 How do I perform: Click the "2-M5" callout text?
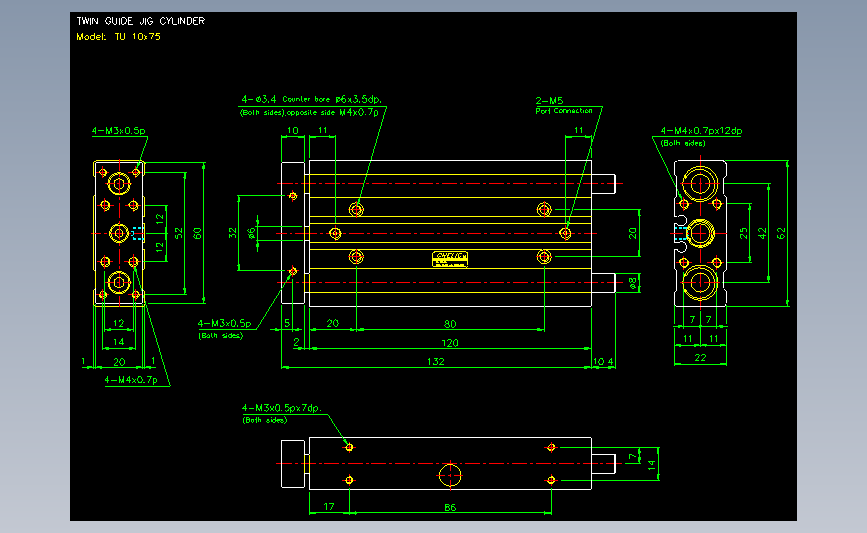click(549, 101)
